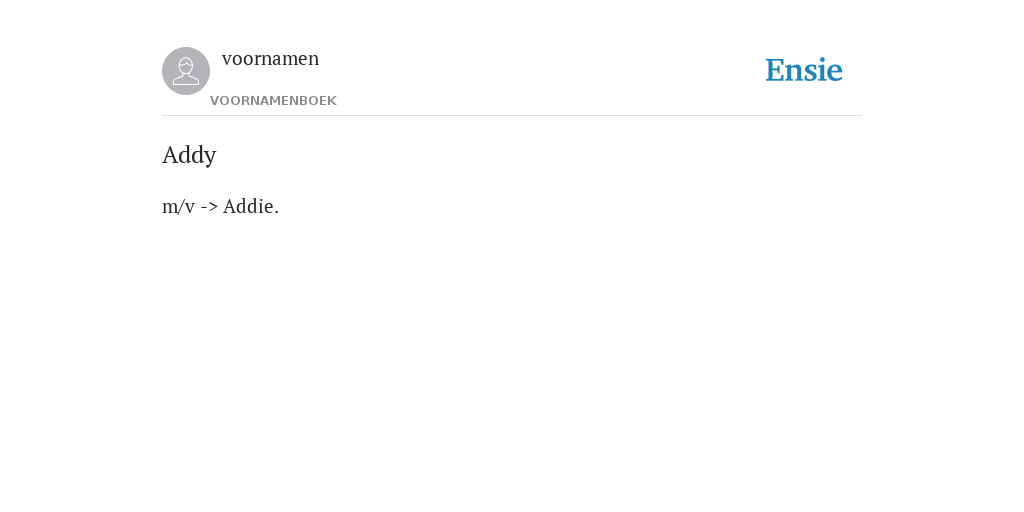Click the 'Addy' heading title

coord(189,155)
